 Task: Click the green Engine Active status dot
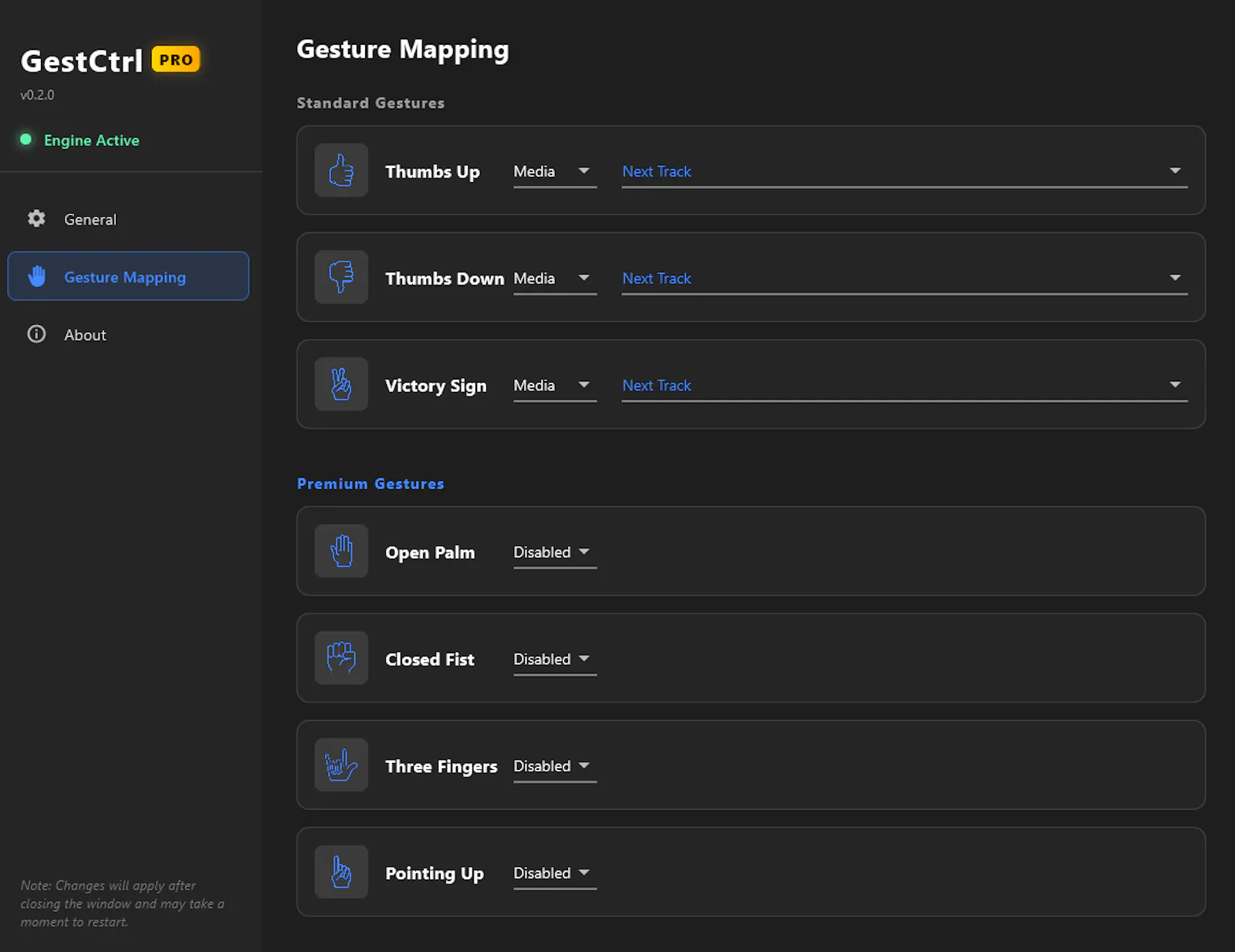(26, 140)
